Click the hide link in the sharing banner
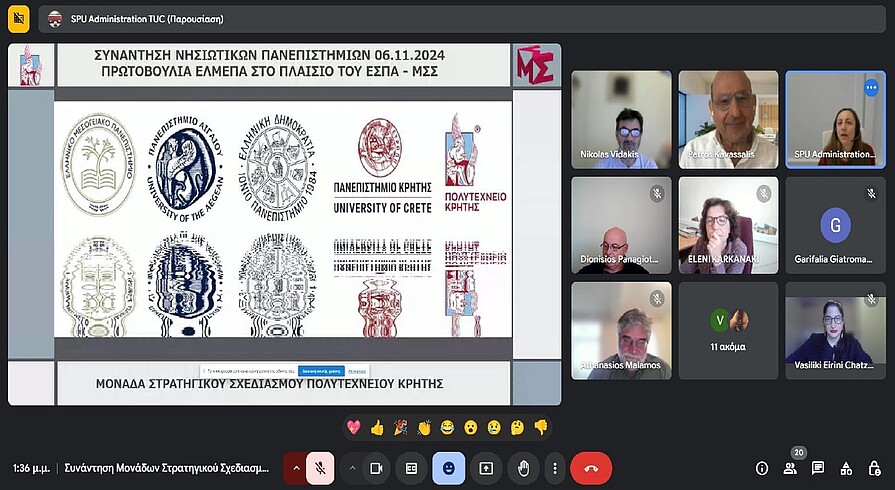The width and height of the screenshot is (895, 490). click(357, 371)
